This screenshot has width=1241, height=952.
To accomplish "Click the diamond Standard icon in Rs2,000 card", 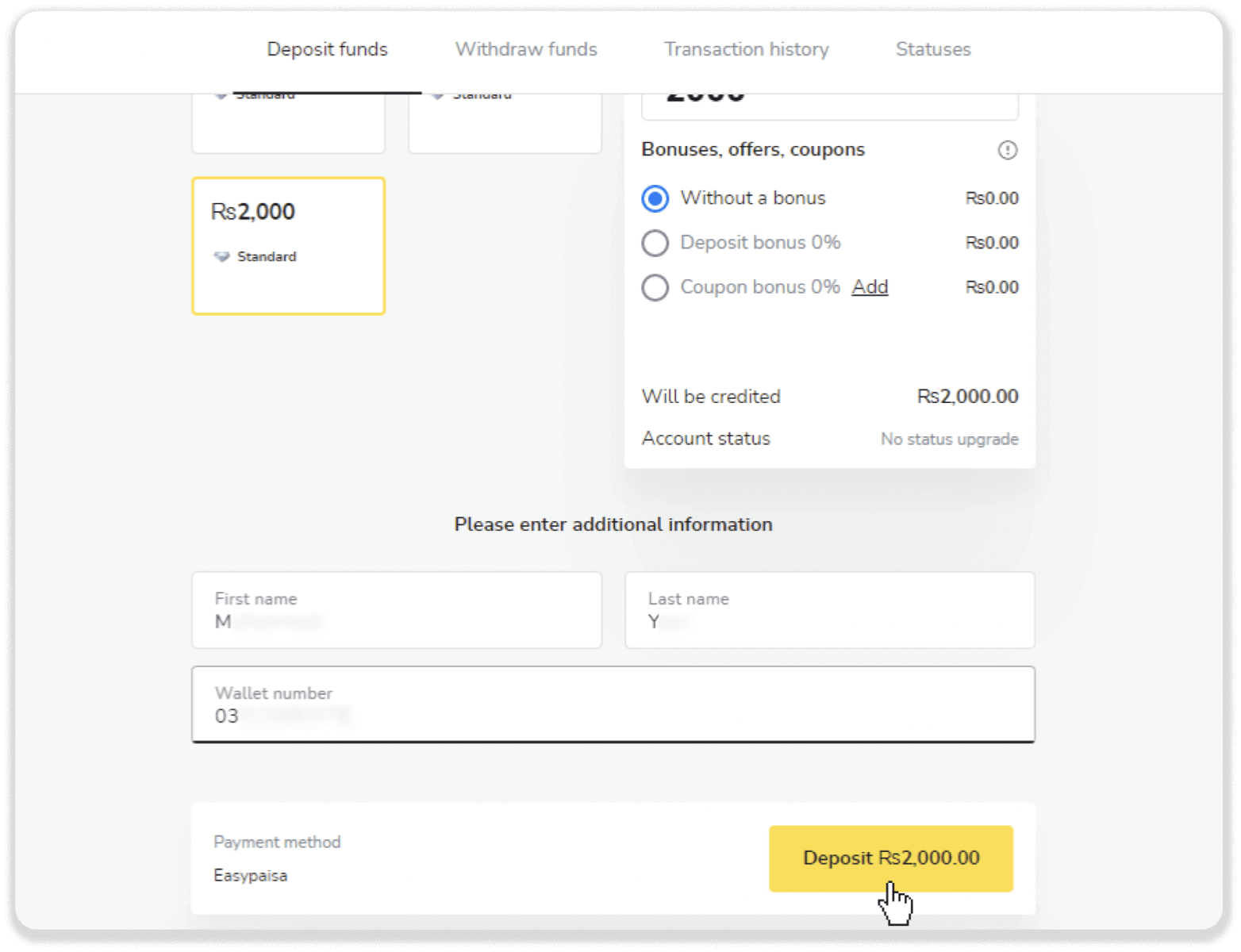I will (222, 257).
